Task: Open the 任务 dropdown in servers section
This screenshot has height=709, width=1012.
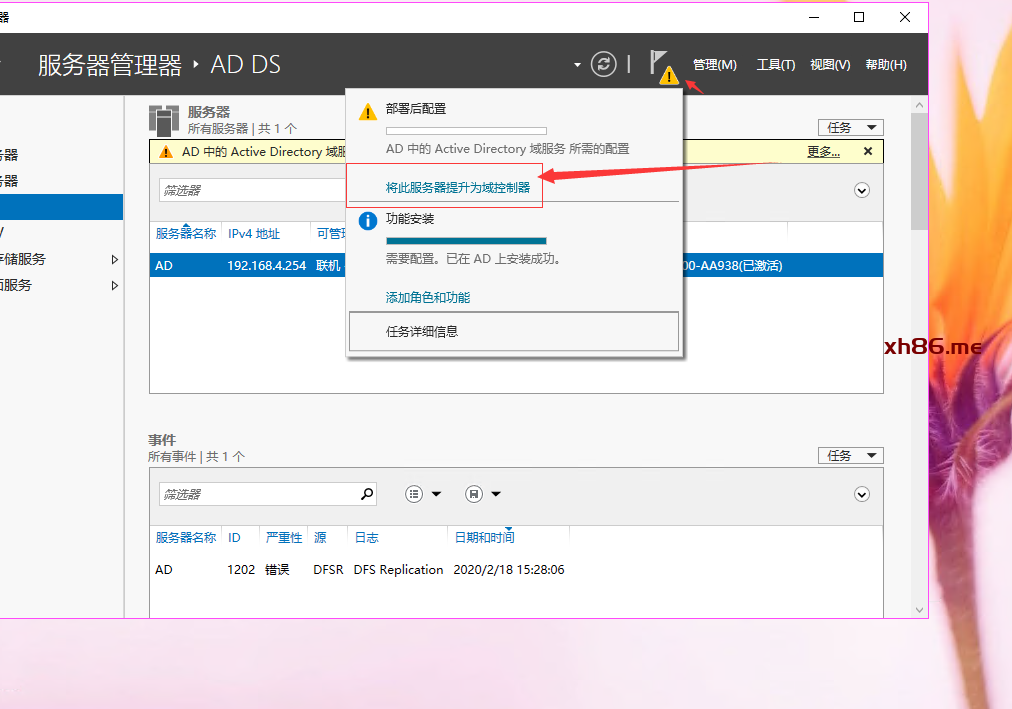Action: (x=850, y=127)
